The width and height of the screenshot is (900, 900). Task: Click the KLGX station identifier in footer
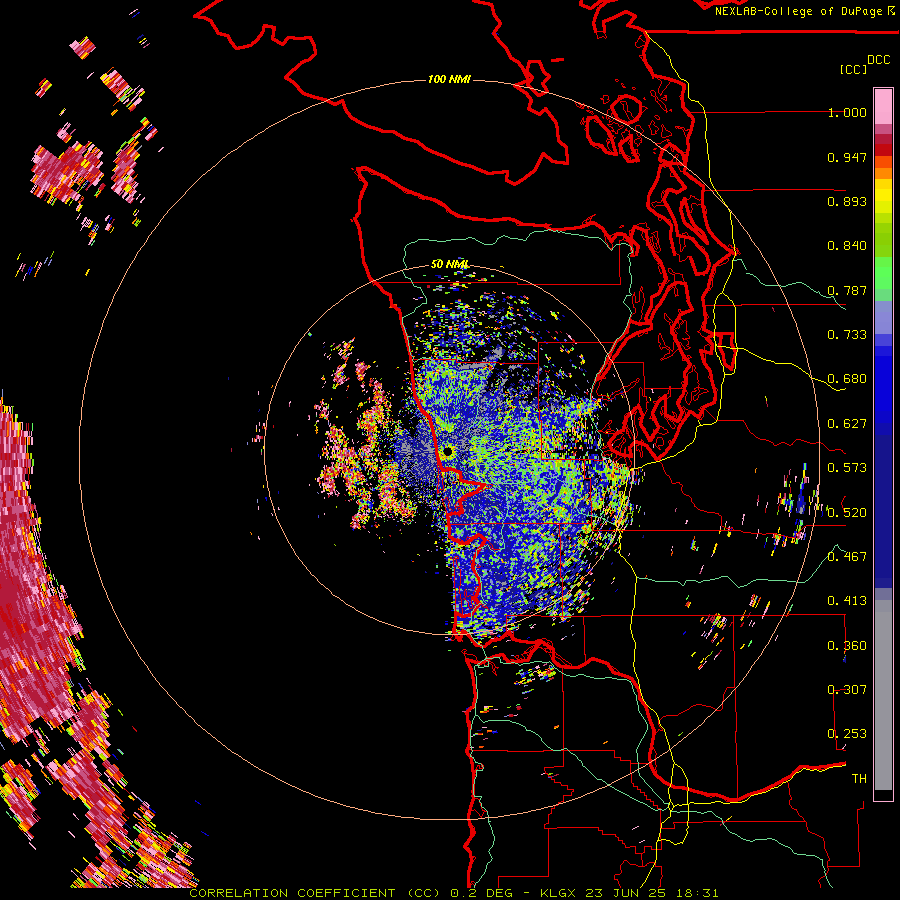(x=558, y=893)
